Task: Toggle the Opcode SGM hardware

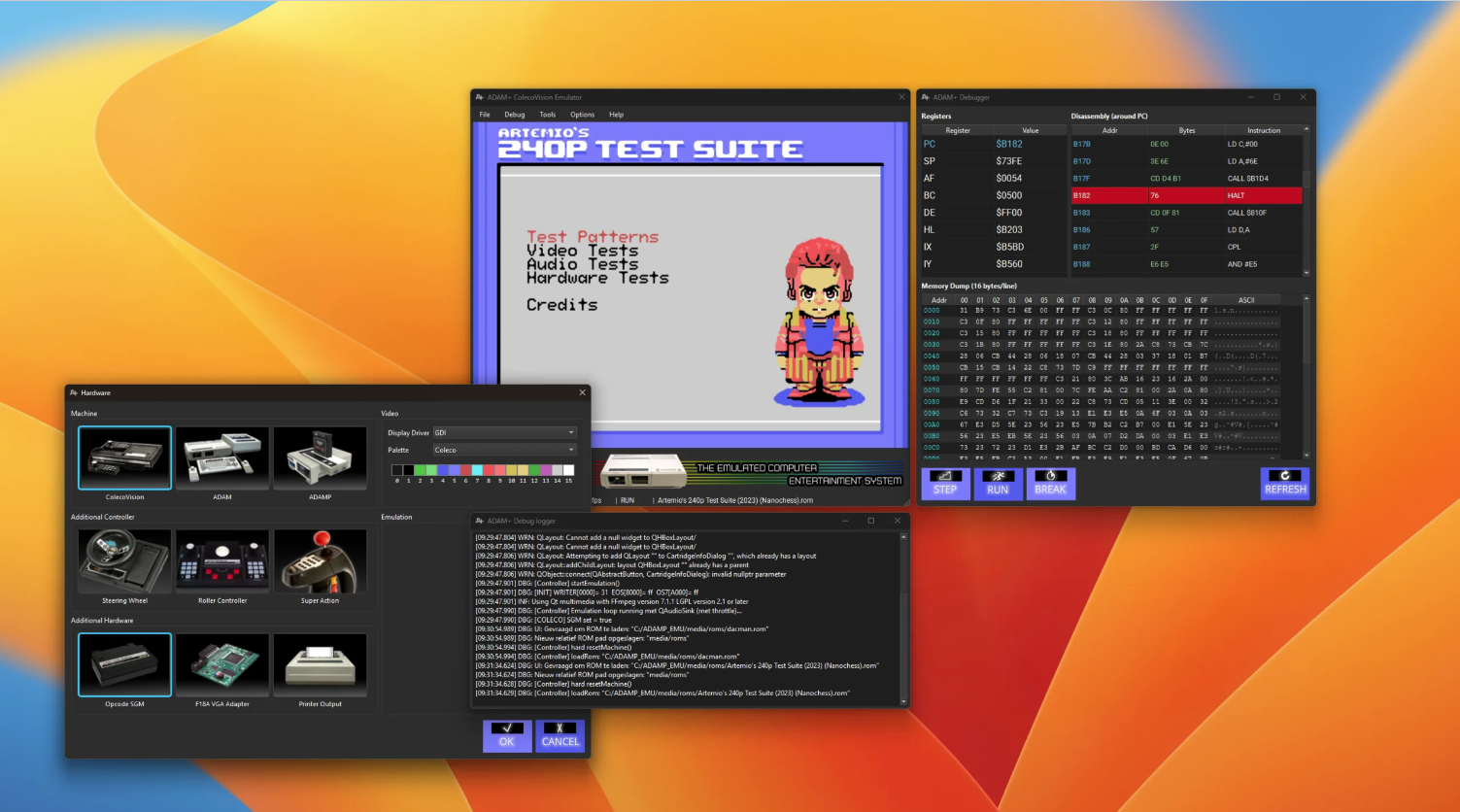Action: coord(124,664)
